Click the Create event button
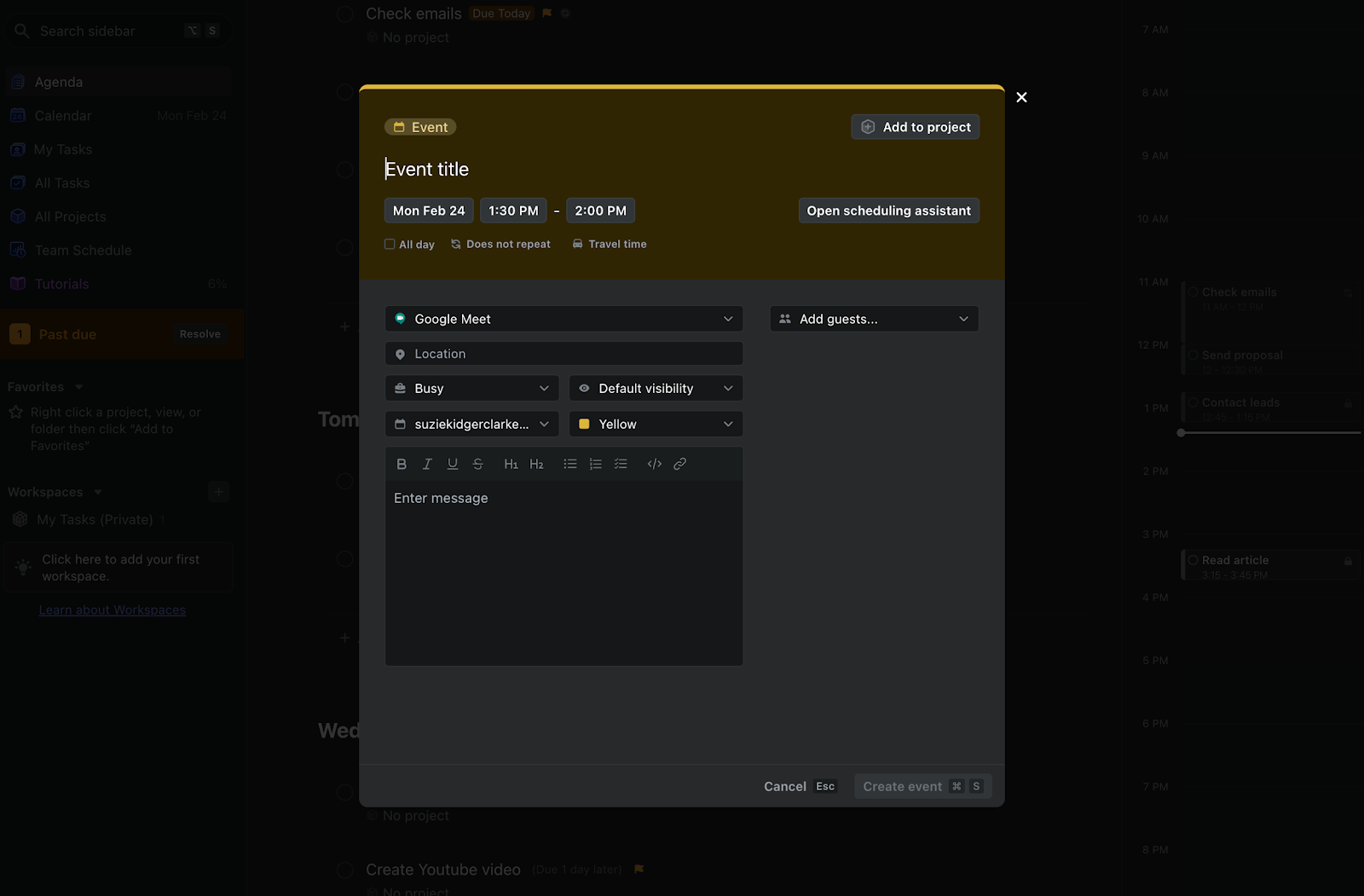Screen dimensions: 1364x896 pyautogui.click(x=923, y=786)
